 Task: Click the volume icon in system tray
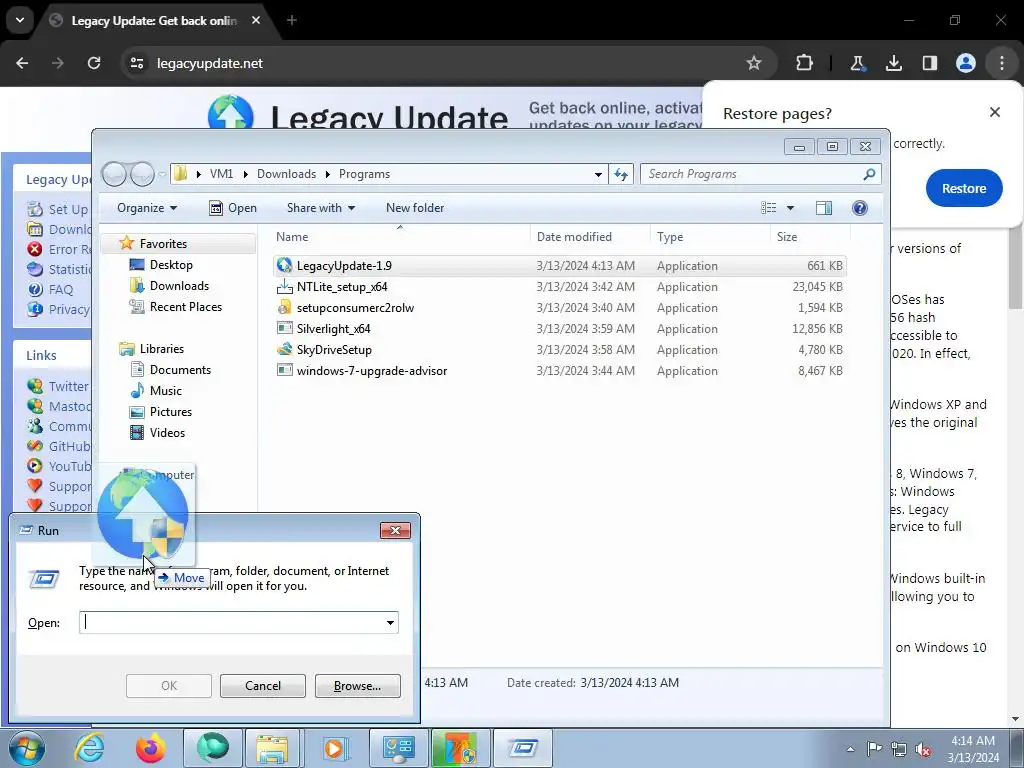pyautogui.click(x=923, y=749)
